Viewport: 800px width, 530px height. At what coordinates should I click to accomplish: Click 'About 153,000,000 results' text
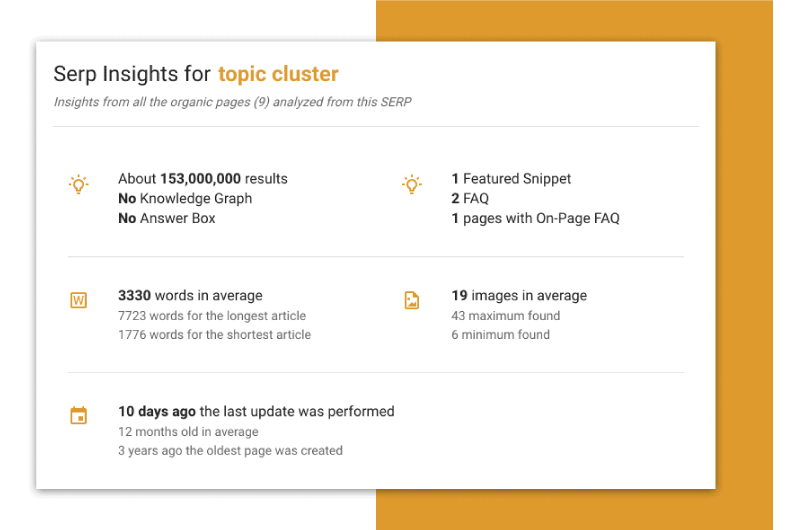point(203,179)
